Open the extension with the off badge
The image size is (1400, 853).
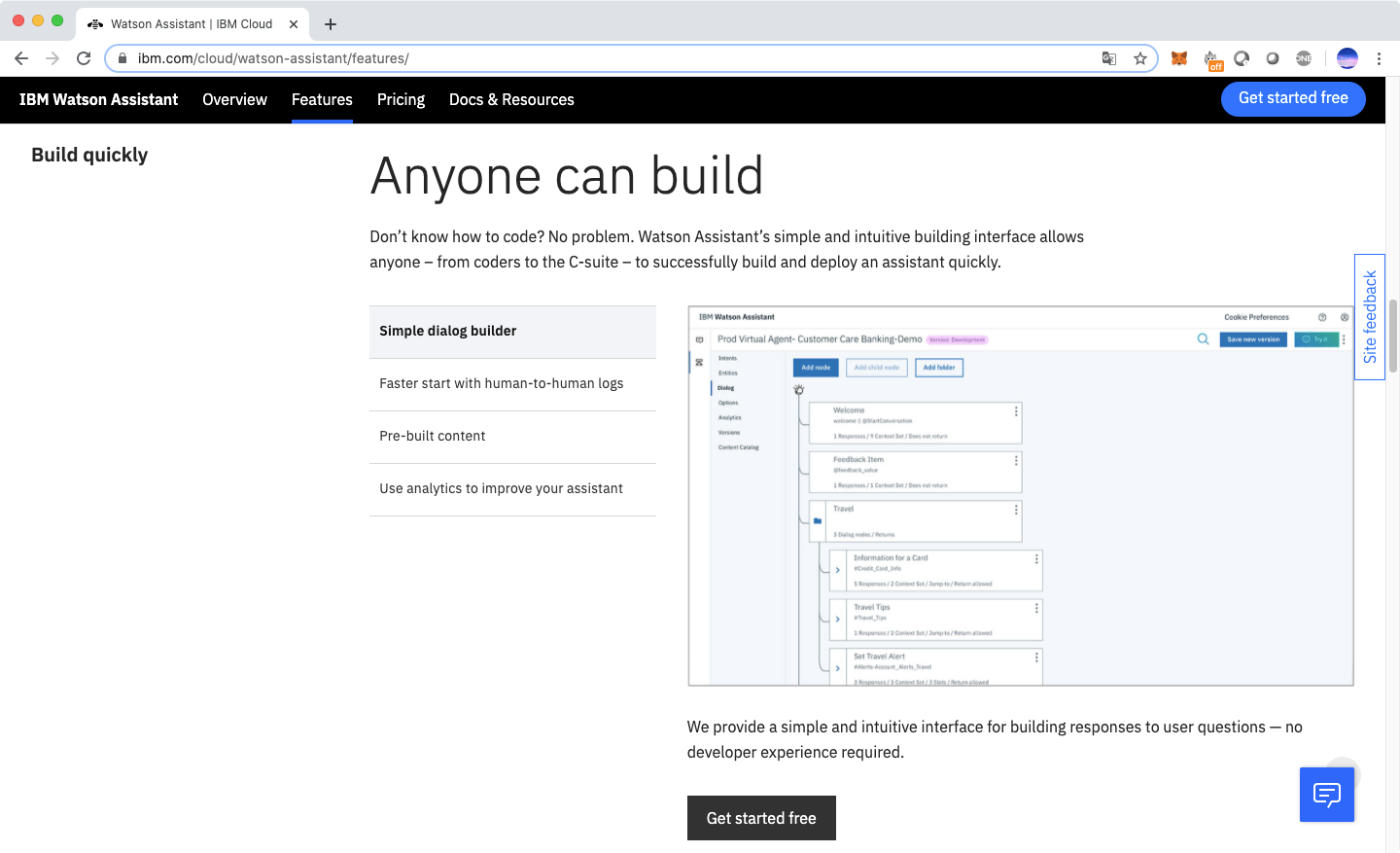1211,59
